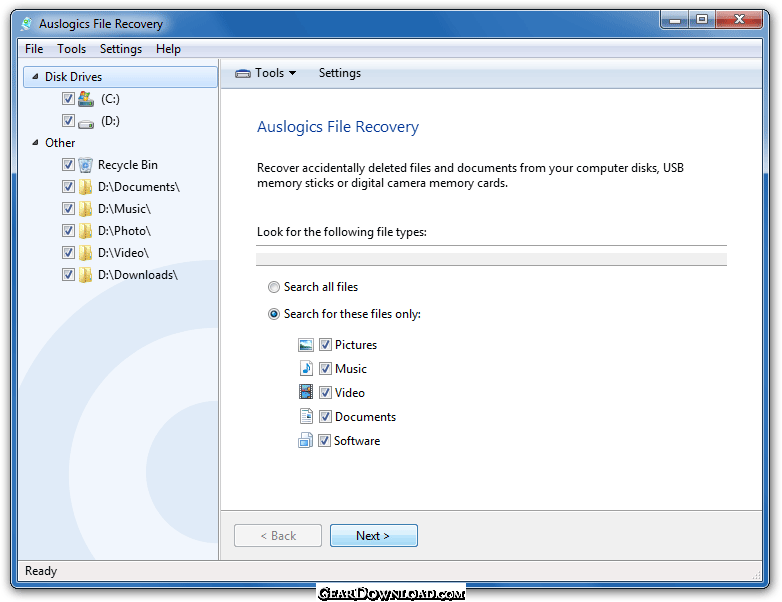Select Search for these files only radio

coord(274,314)
